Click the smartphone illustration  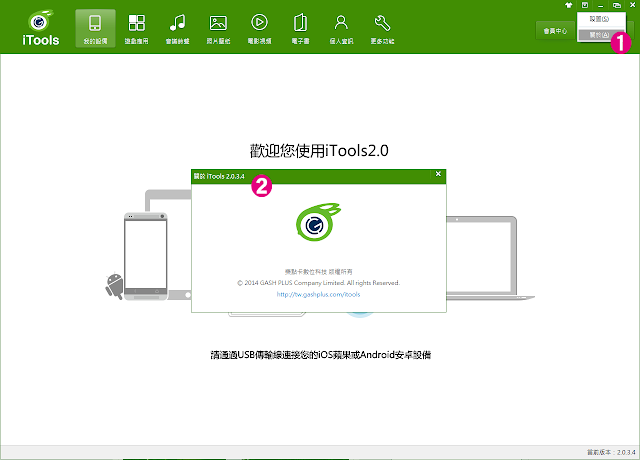(x=146, y=256)
